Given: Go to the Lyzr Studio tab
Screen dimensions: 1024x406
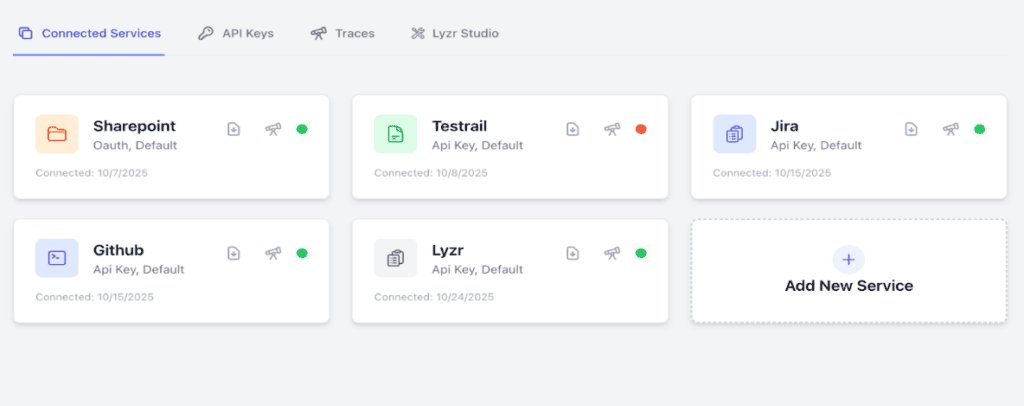Looking at the screenshot, I should coord(455,33).
